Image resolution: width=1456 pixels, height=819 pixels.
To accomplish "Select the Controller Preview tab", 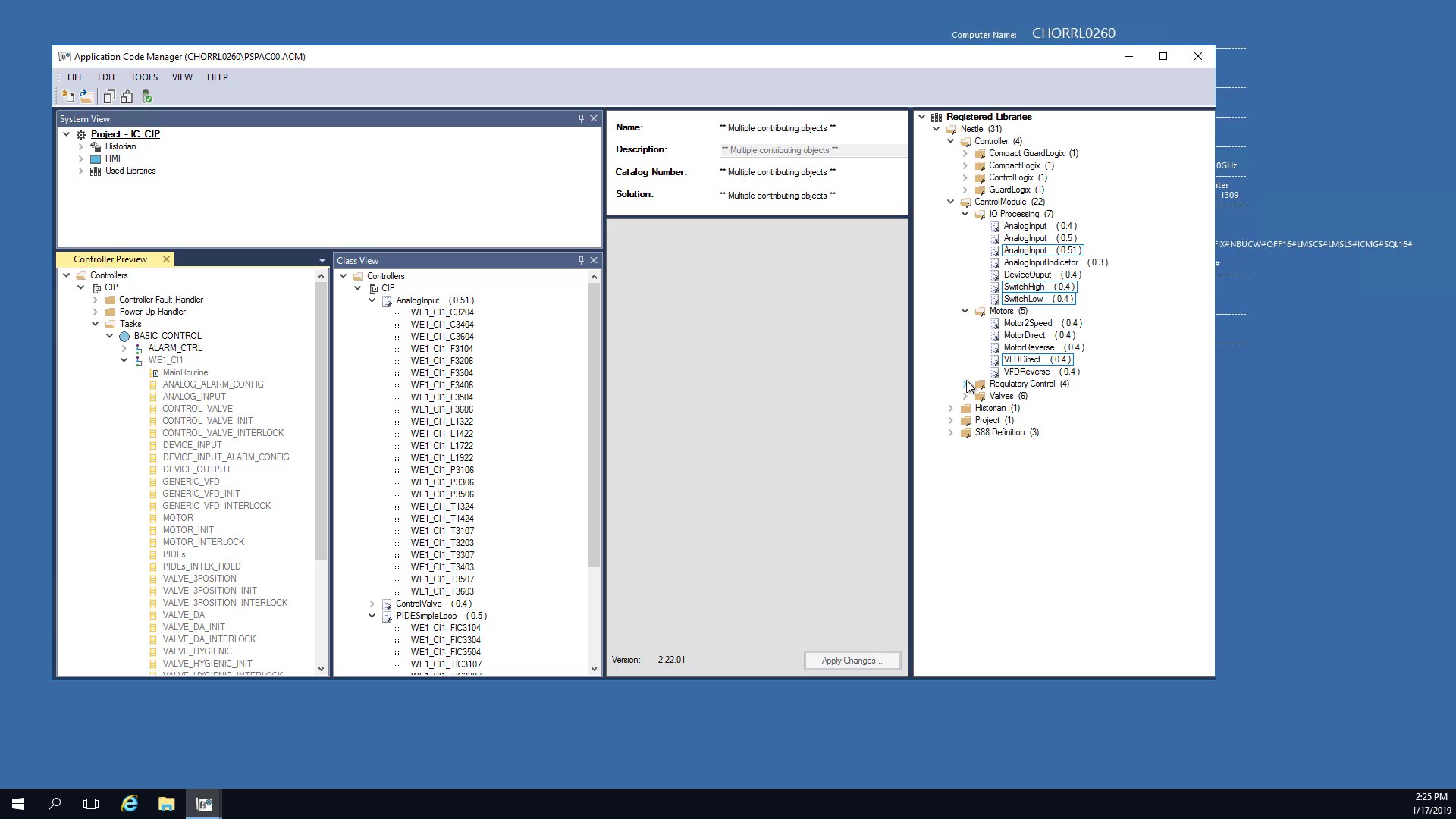I will (111, 259).
